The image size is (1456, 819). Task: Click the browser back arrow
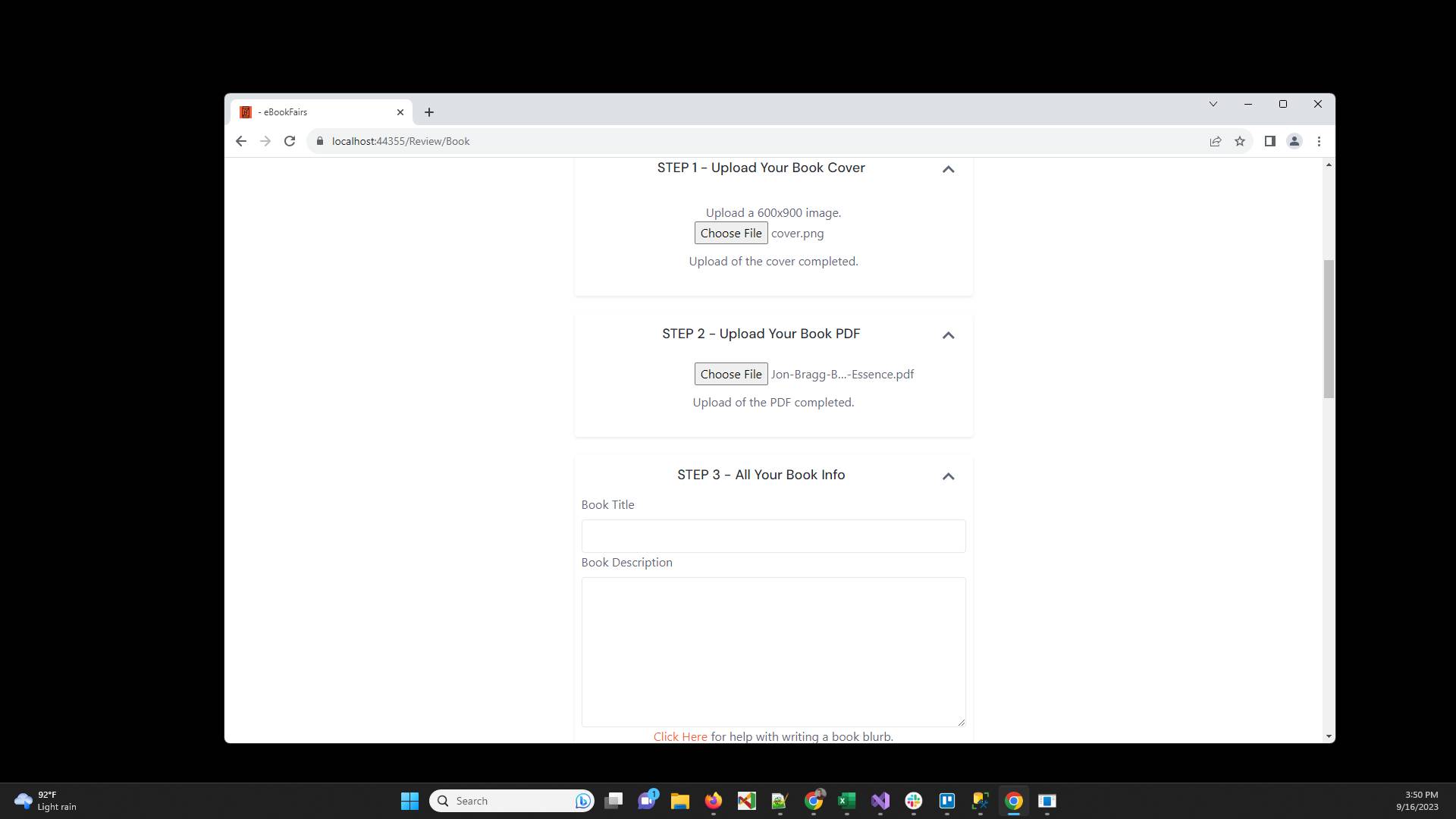(240, 141)
